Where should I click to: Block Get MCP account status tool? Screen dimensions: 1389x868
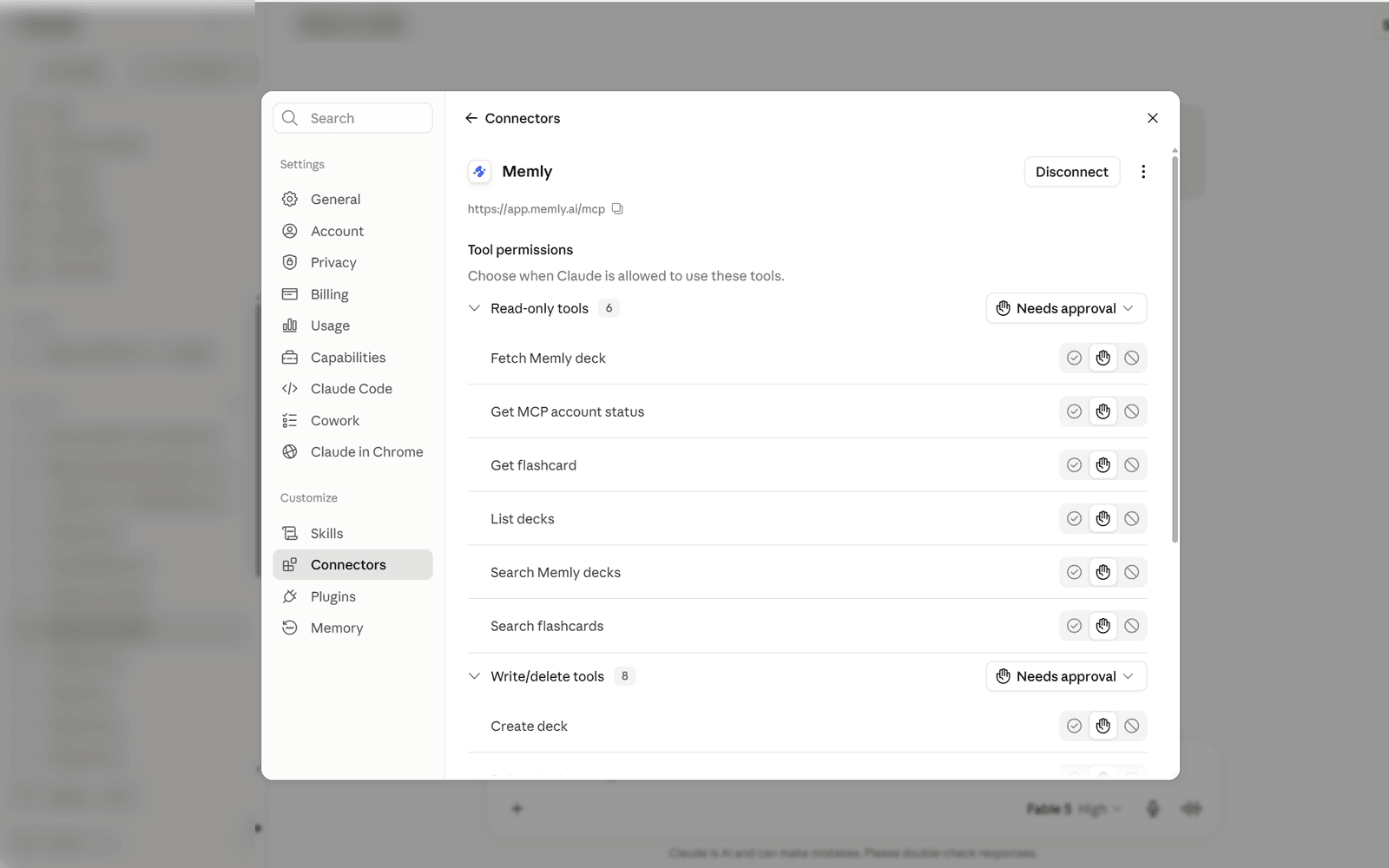click(x=1132, y=411)
